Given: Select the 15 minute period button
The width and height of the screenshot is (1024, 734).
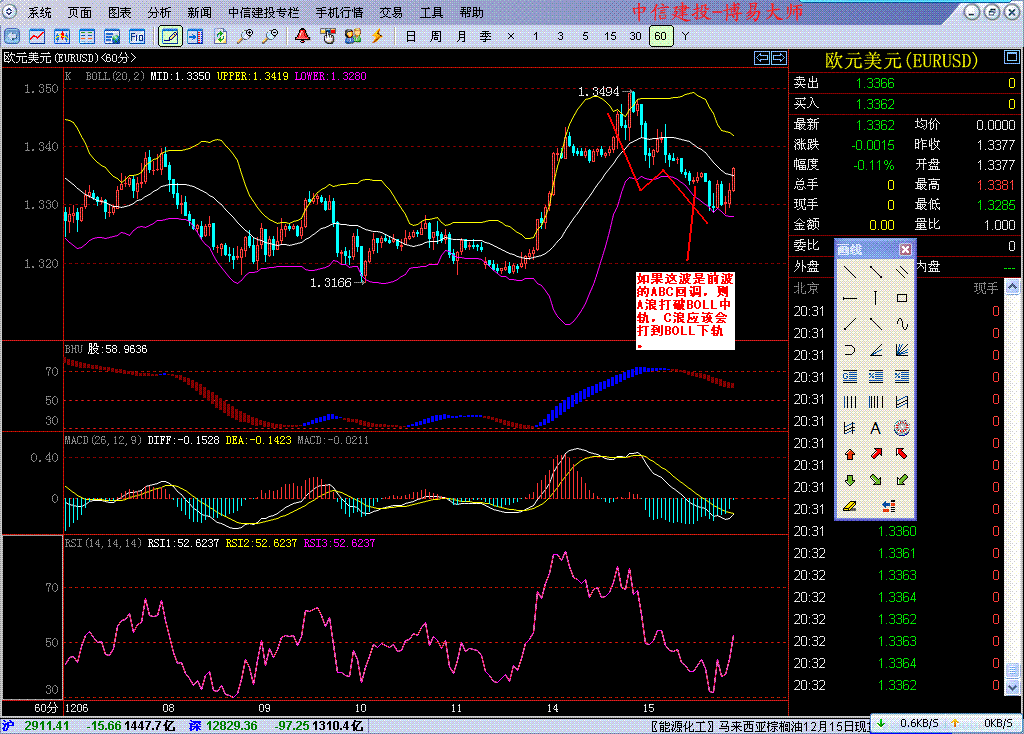Looking at the screenshot, I should (610, 37).
